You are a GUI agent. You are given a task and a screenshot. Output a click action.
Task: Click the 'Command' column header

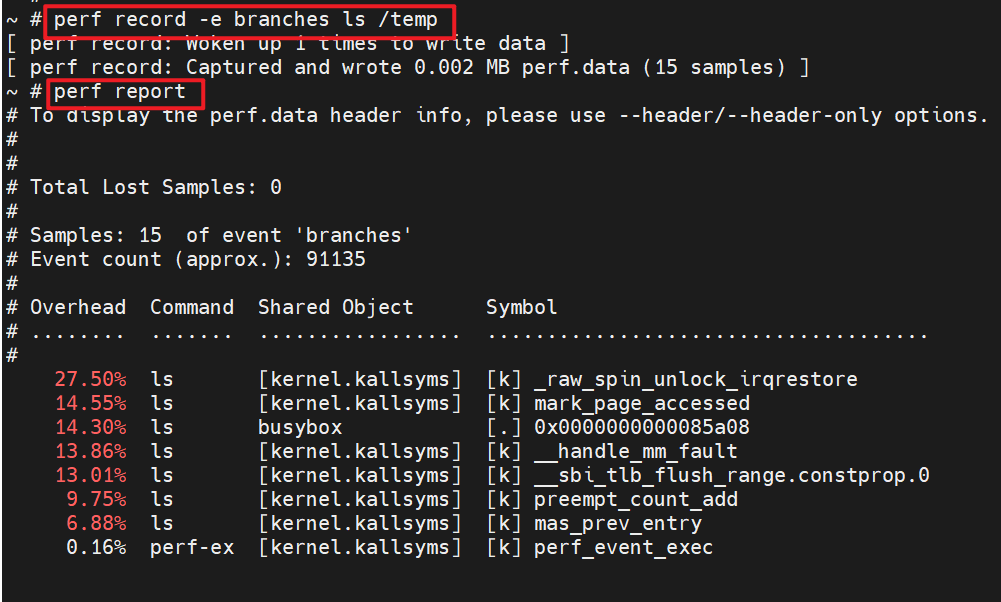[x=192, y=307]
